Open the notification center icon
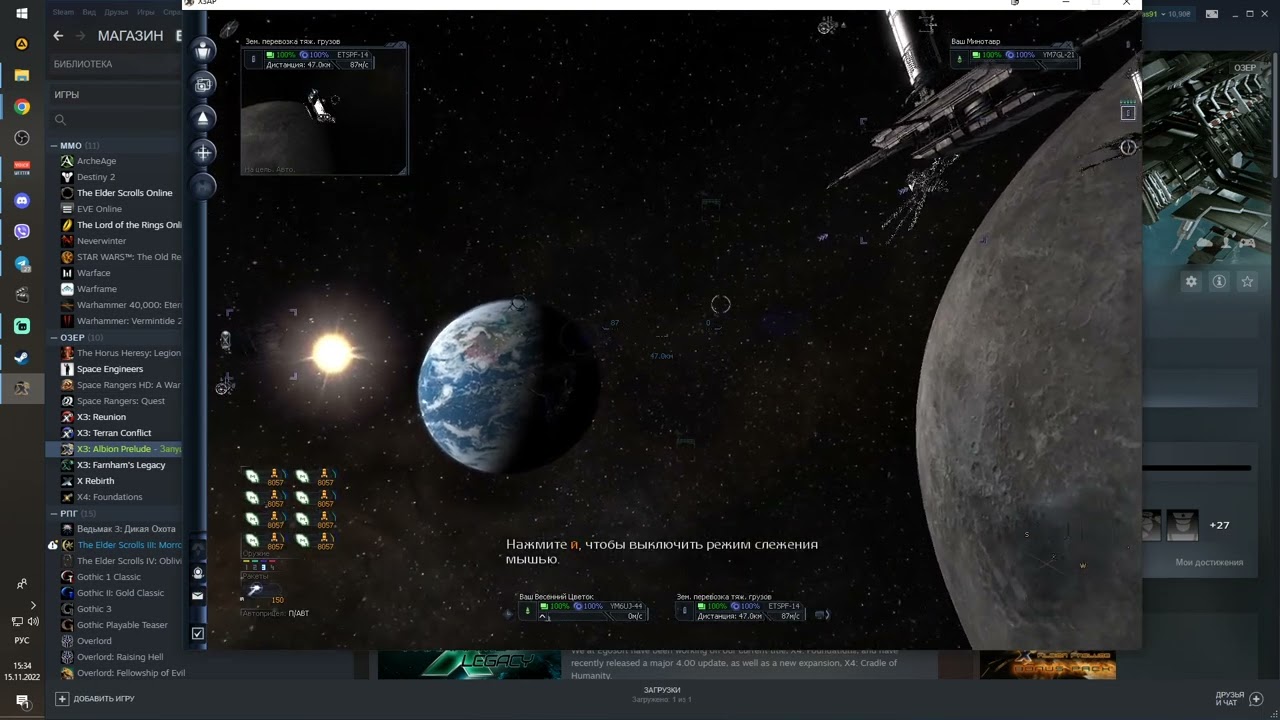 (x=22, y=704)
